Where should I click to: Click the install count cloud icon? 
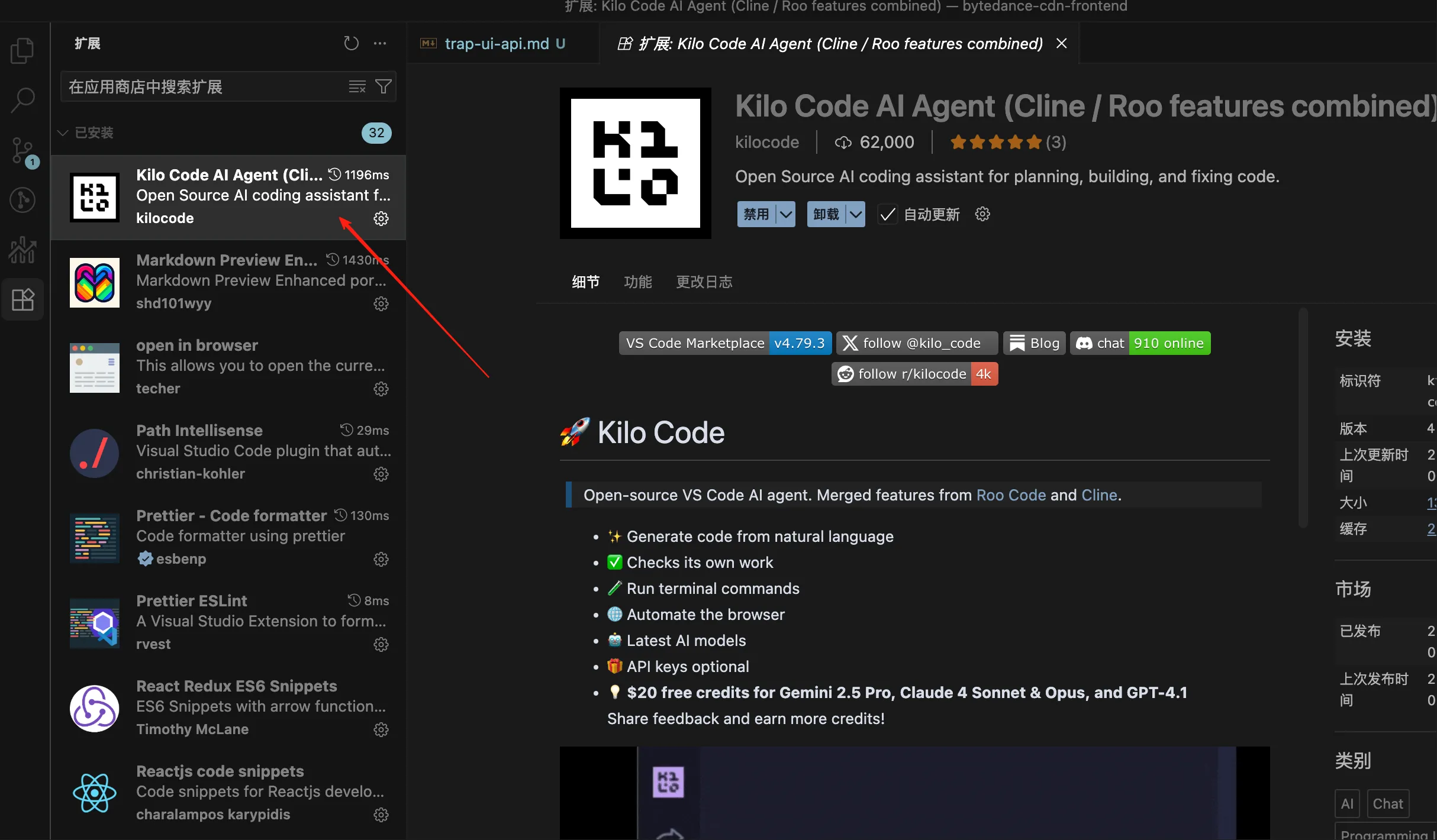point(843,143)
